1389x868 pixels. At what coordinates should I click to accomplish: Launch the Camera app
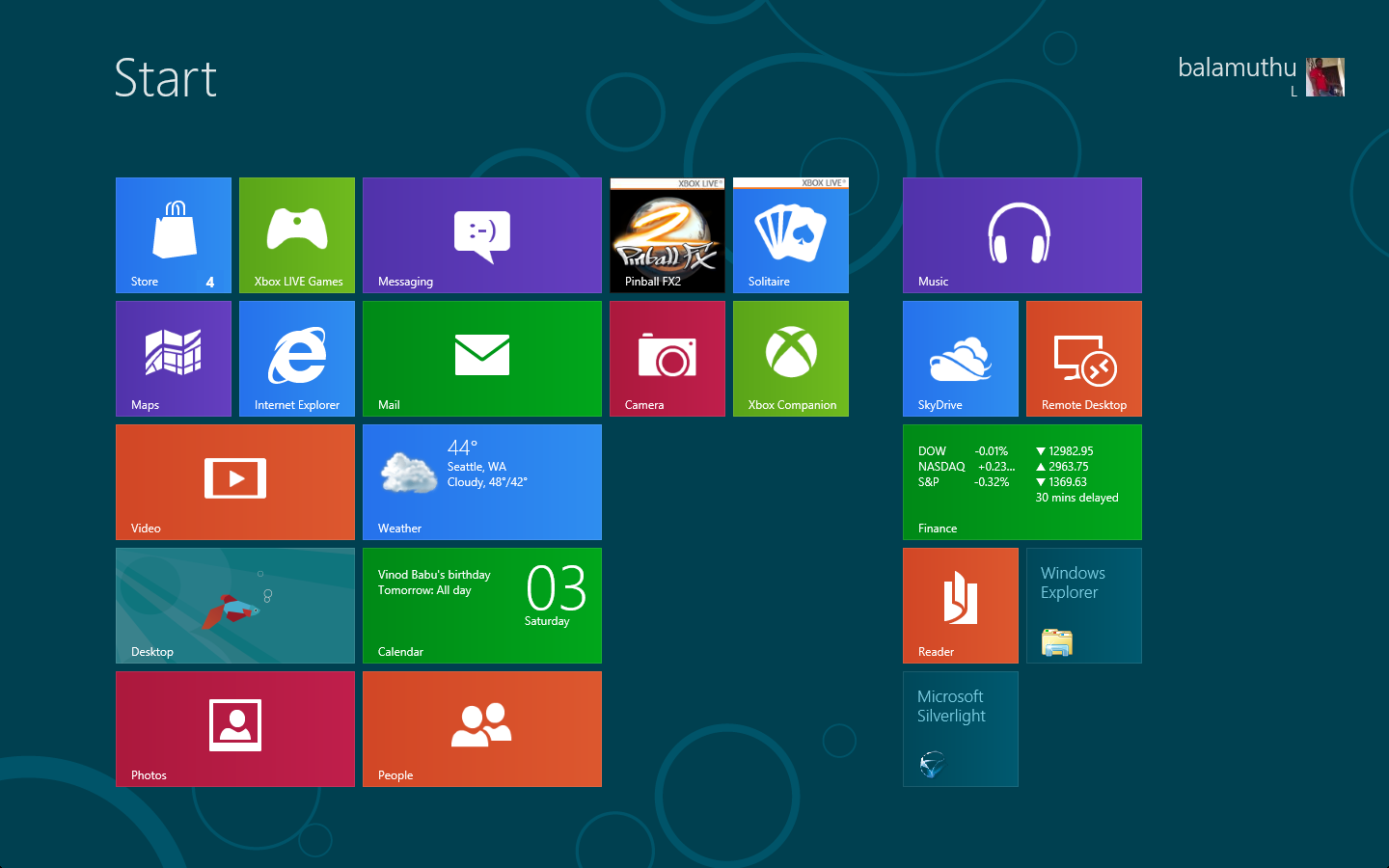tap(667, 359)
